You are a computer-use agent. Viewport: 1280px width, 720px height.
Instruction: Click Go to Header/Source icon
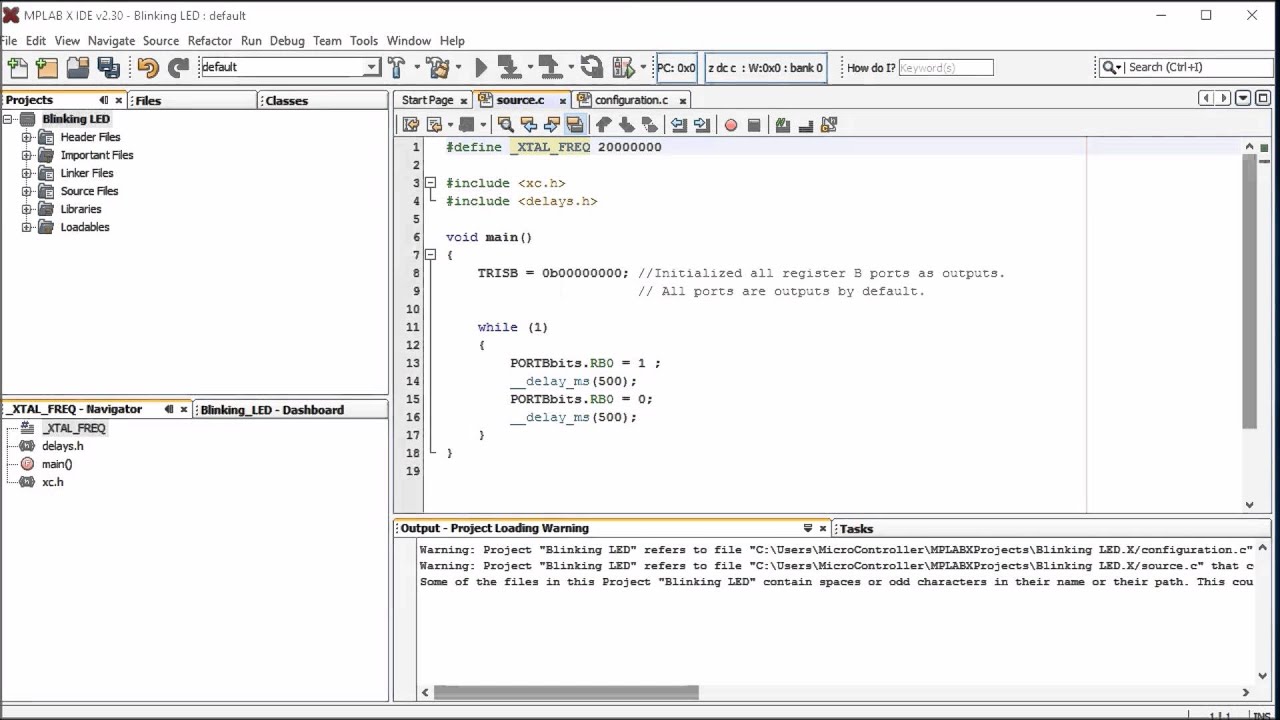tap(828, 125)
